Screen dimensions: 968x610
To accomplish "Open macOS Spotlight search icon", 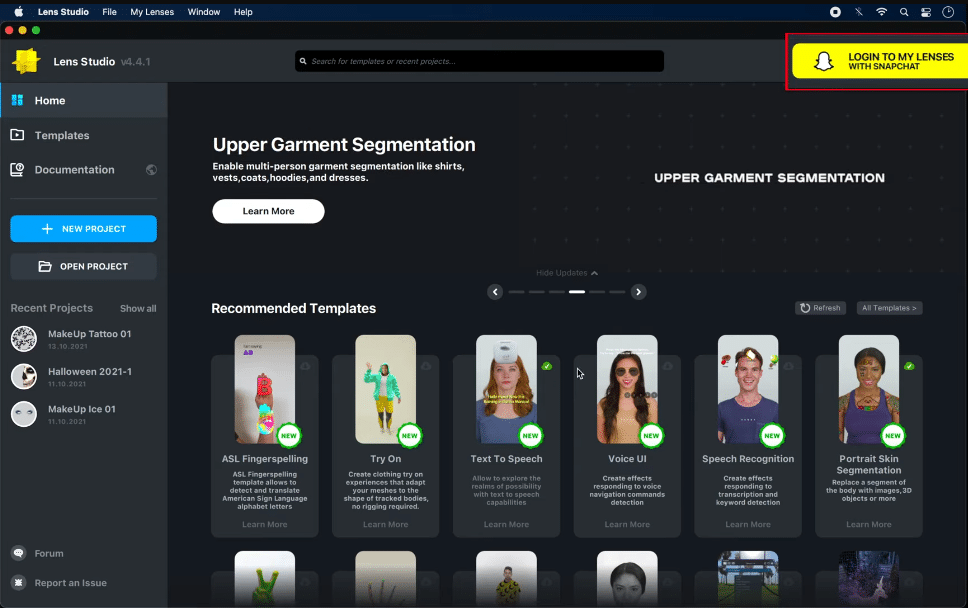I will [904, 12].
